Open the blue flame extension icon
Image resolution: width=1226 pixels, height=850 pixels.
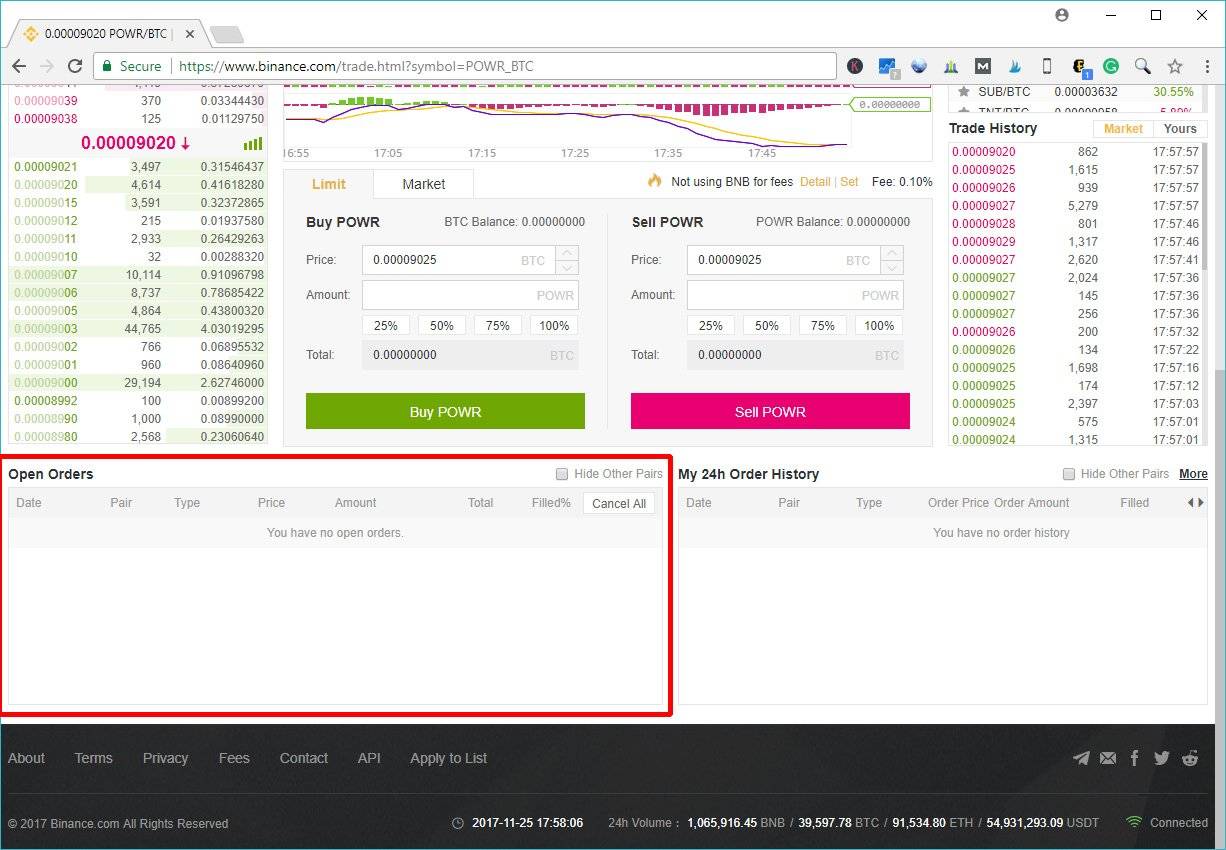pyautogui.click(x=1015, y=66)
